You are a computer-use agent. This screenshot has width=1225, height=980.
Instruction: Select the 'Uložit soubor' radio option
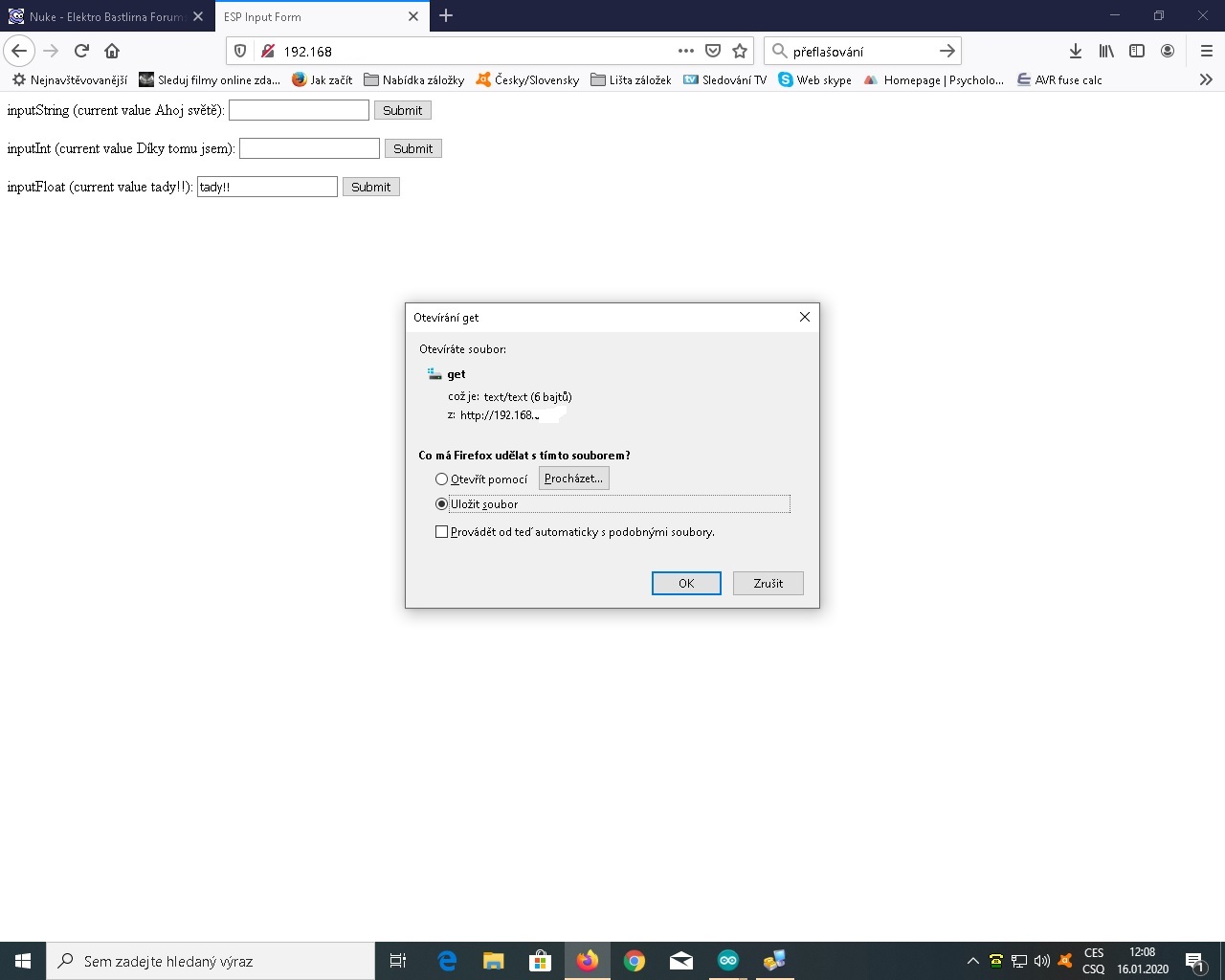441,504
